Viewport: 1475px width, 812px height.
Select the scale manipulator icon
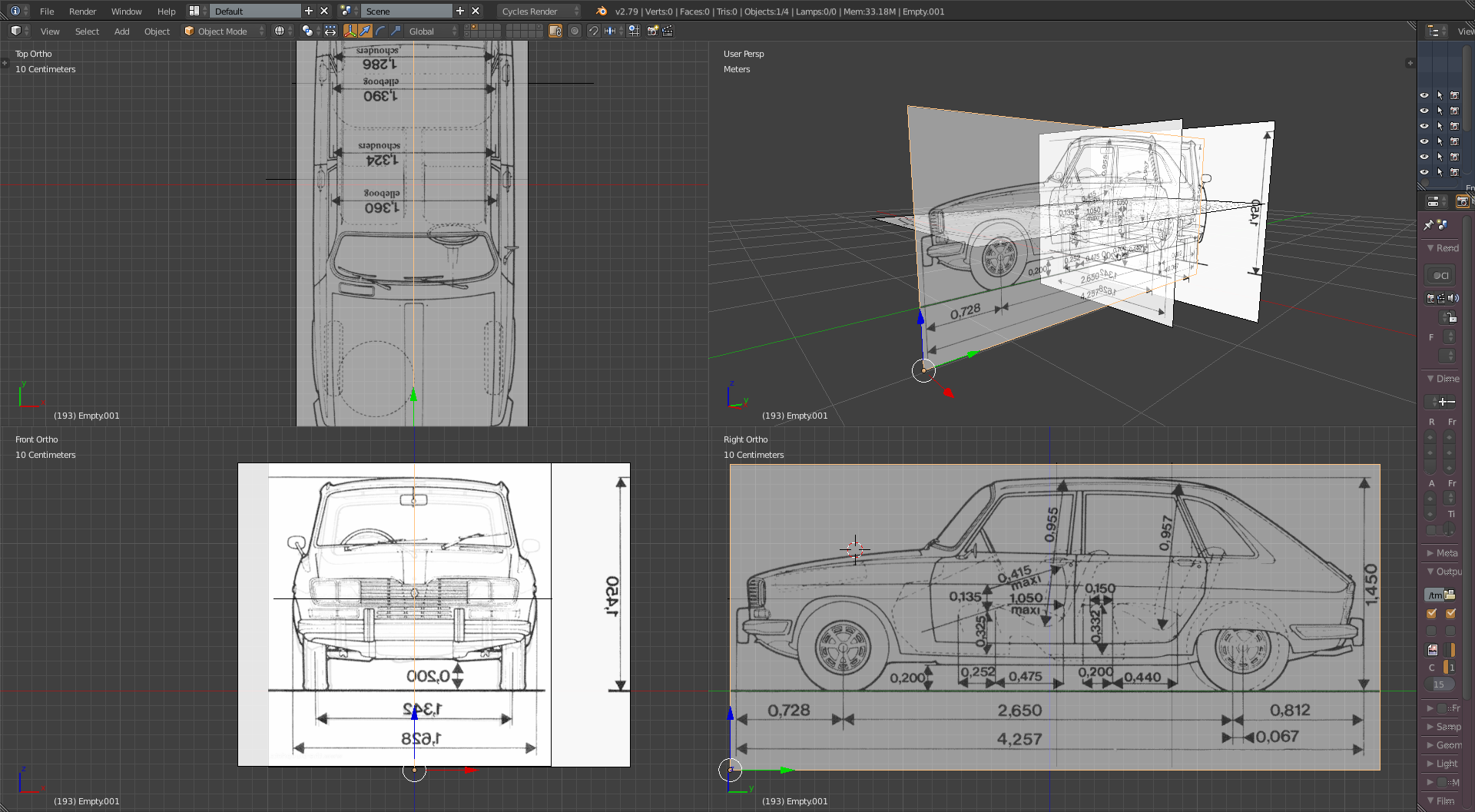[x=396, y=31]
